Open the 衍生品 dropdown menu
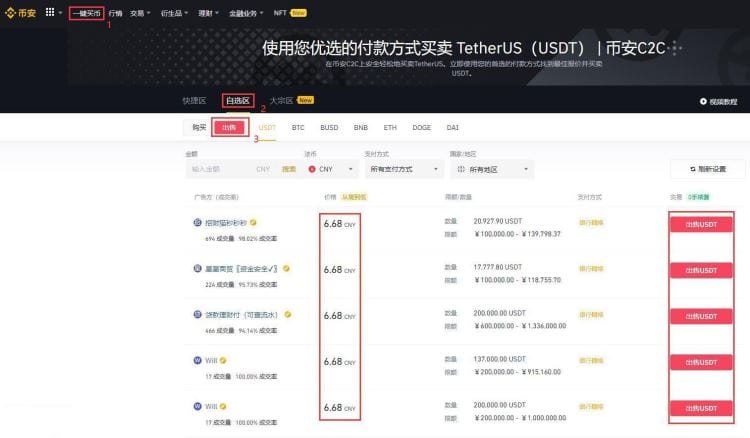This screenshot has width=750, height=438. [x=174, y=13]
